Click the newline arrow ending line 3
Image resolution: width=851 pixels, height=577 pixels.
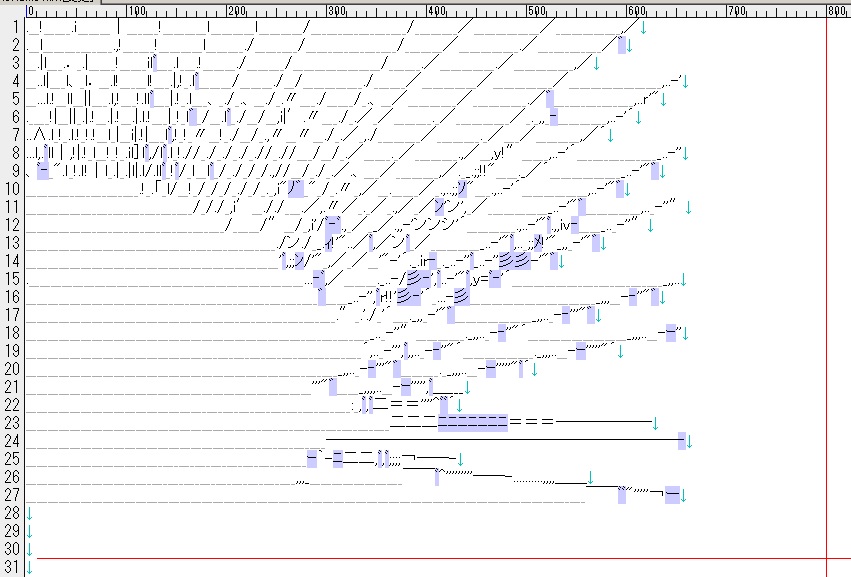[596, 63]
